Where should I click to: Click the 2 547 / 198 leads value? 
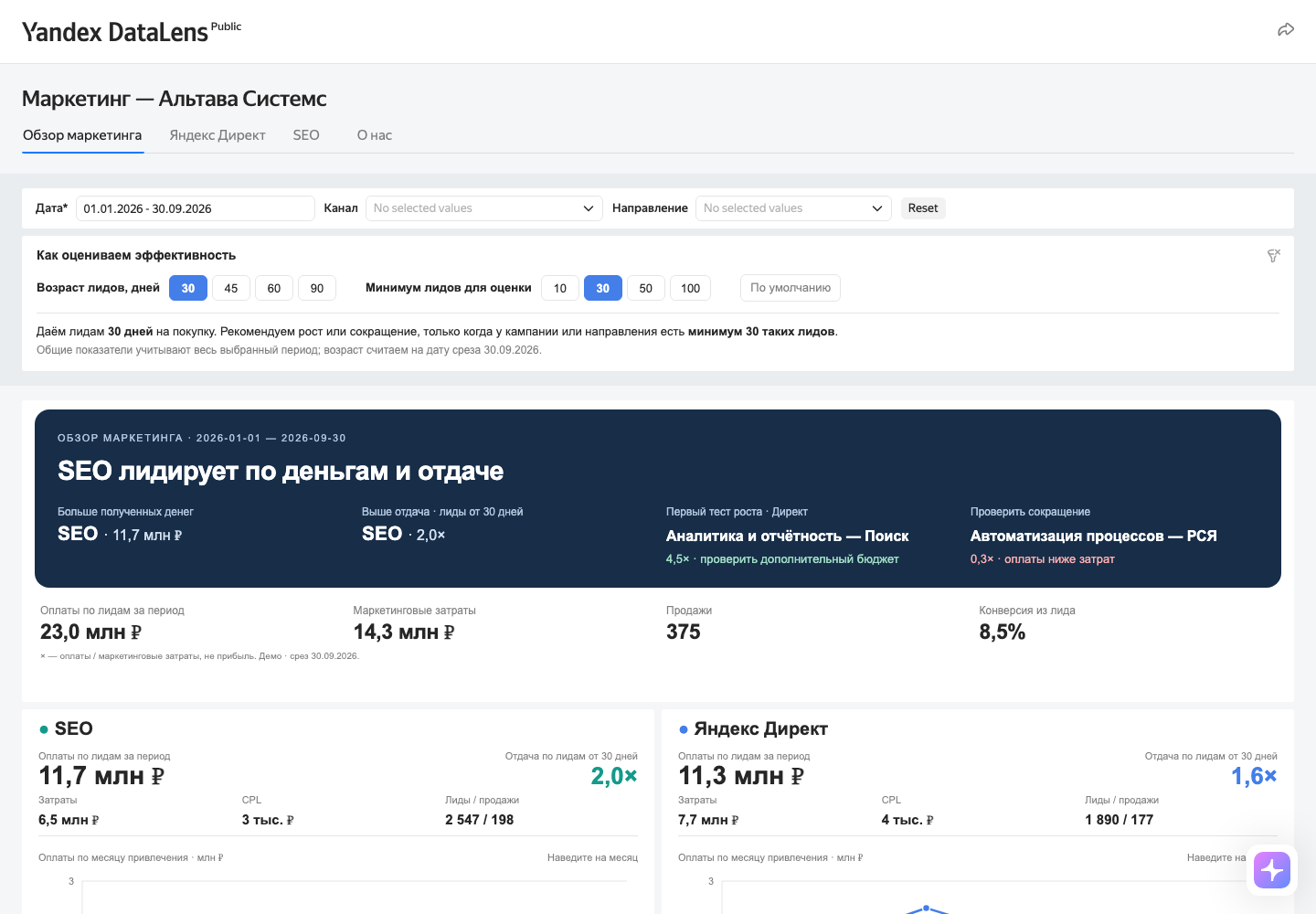tap(480, 820)
